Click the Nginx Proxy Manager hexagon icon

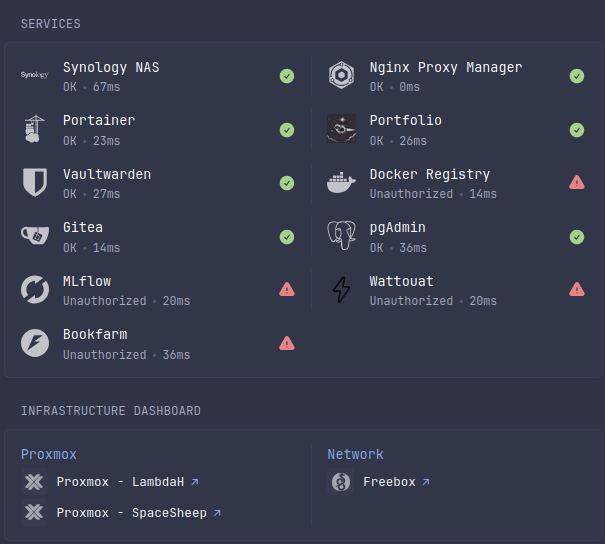tap(342, 75)
